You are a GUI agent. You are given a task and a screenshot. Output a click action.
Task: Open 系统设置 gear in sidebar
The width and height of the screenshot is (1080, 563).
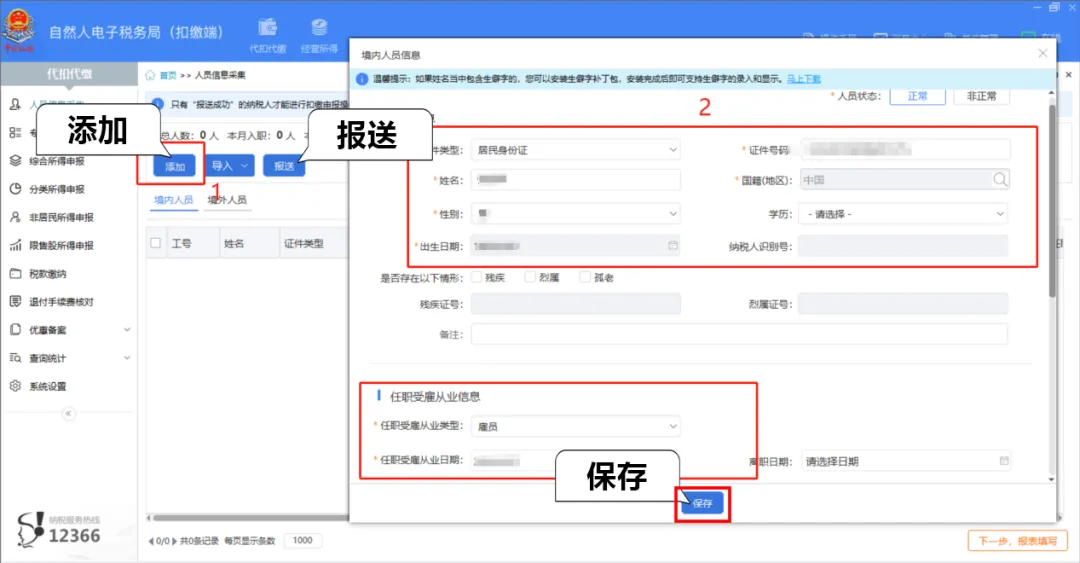click(x=16, y=386)
